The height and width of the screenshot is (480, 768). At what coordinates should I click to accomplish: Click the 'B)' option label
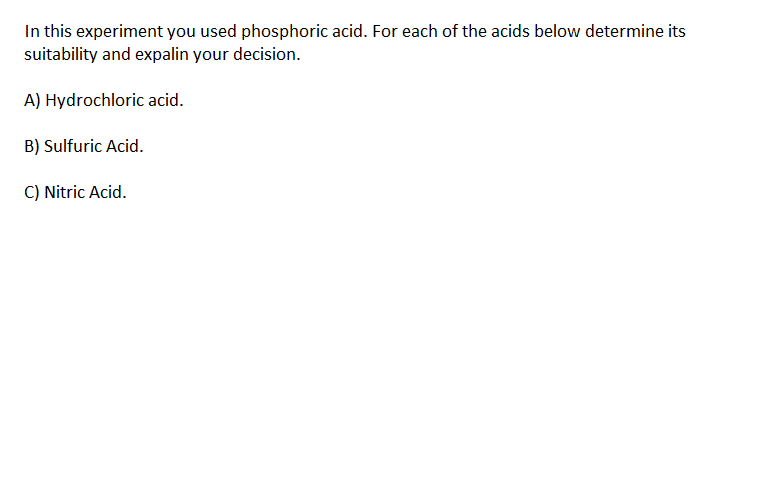click(x=32, y=146)
